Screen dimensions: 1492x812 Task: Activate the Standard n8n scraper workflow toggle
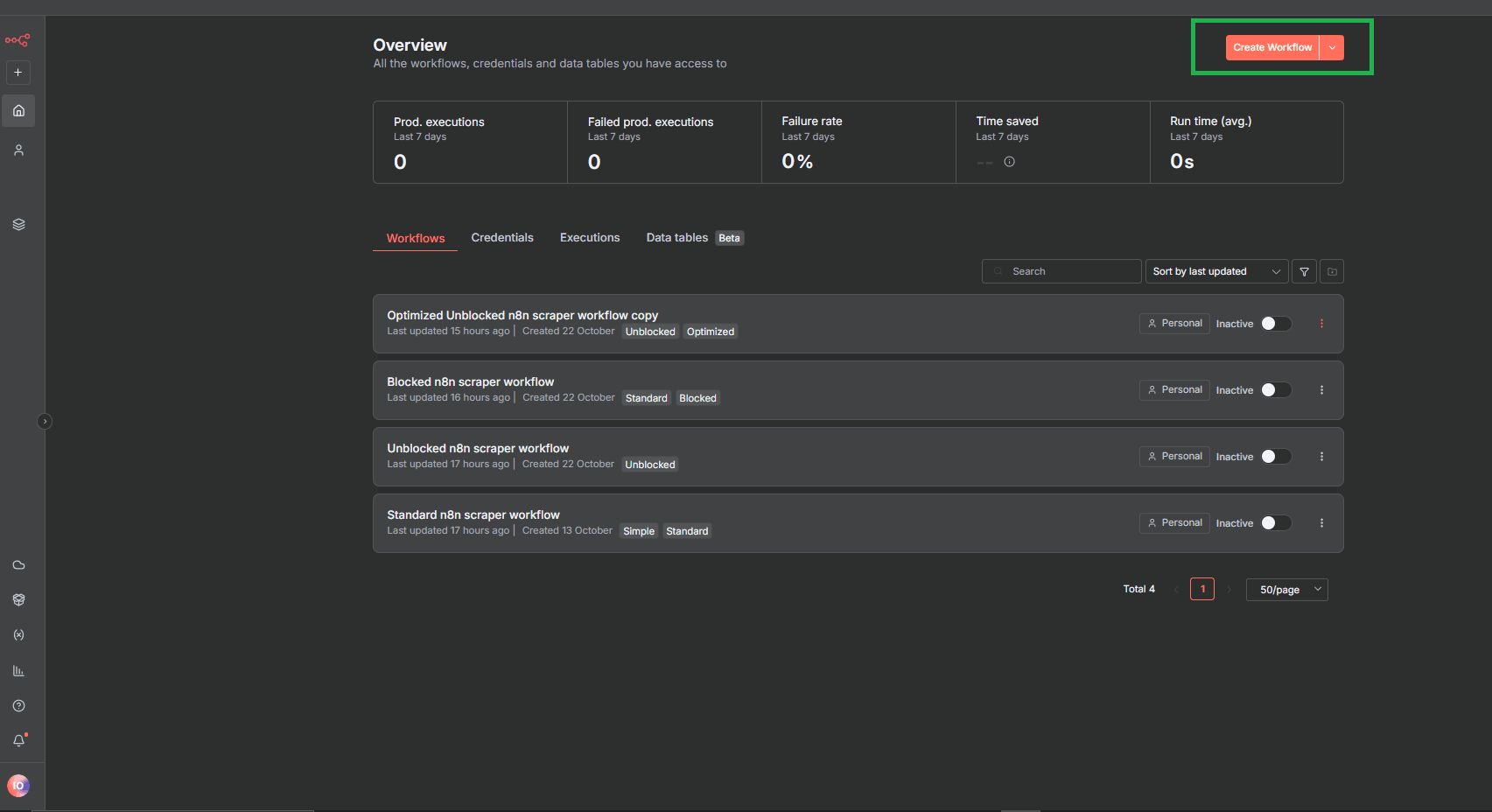coord(1276,523)
